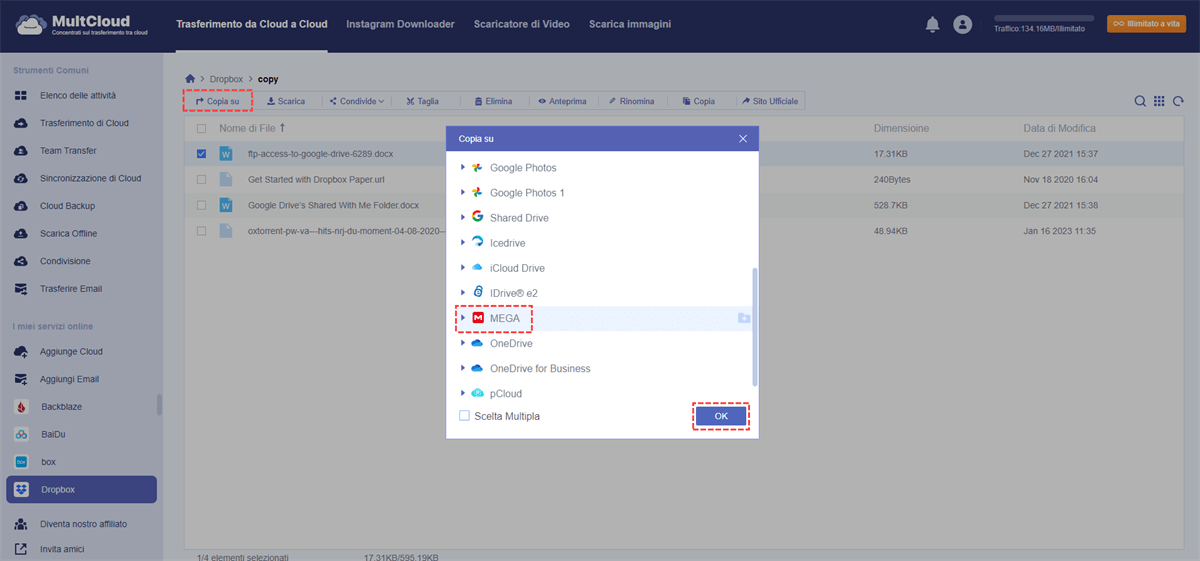
Task: Click the iCloud Drive cloud icon
Action: pyautogui.click(x=478, y=268)
